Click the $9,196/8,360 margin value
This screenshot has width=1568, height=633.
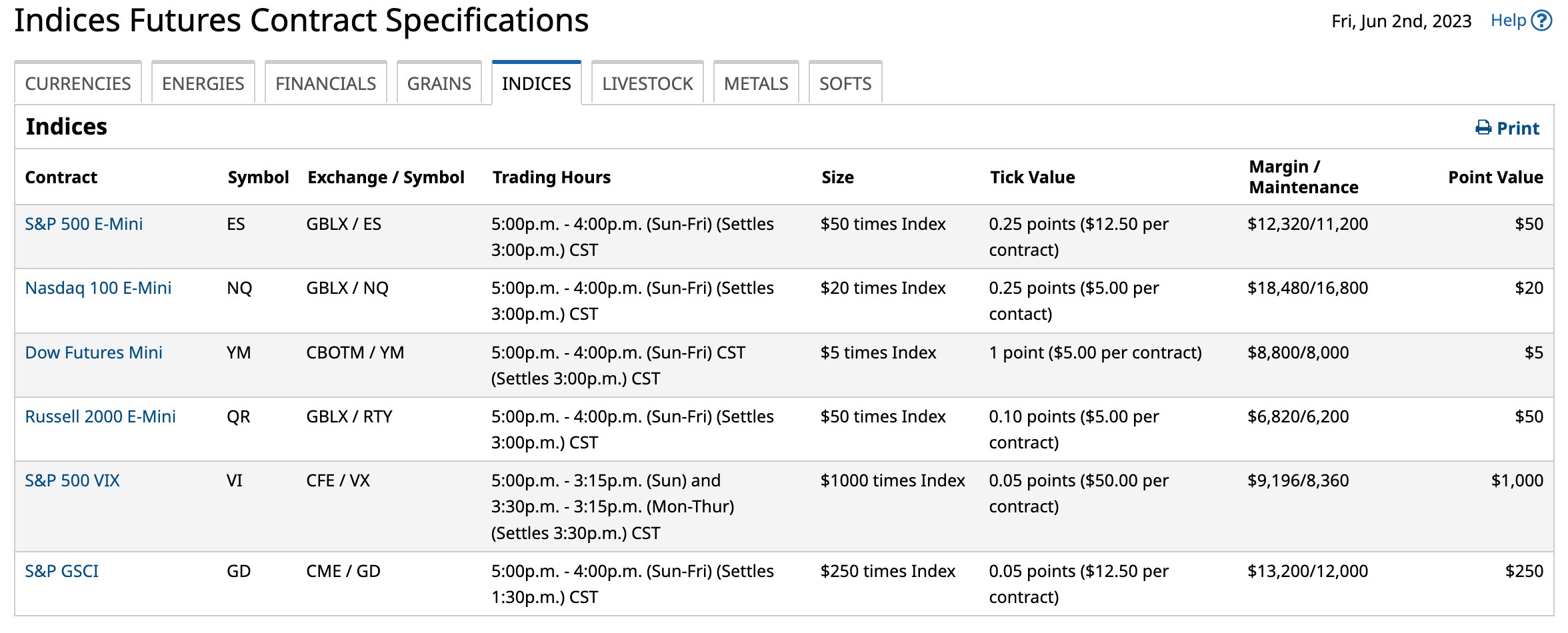pyautogui.click(x=1298, y=480)
